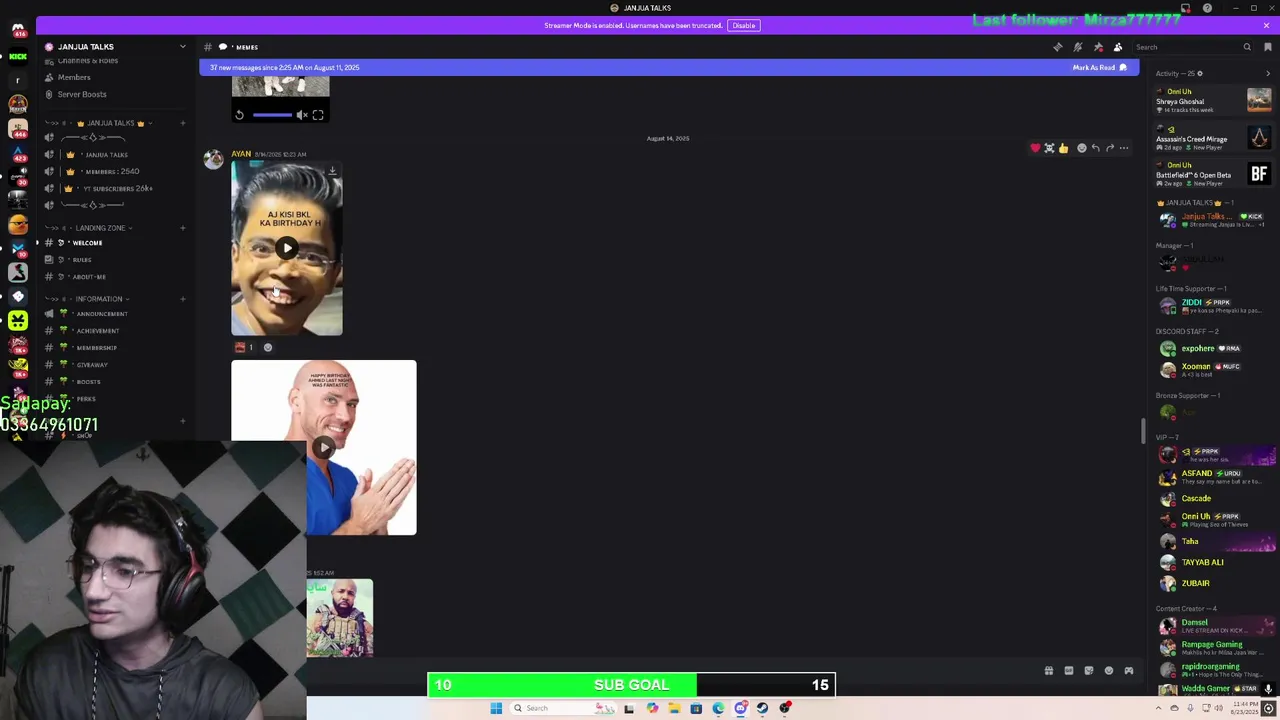Add channel to LANDING ZONE plus icon

click(x=182, y=228)
